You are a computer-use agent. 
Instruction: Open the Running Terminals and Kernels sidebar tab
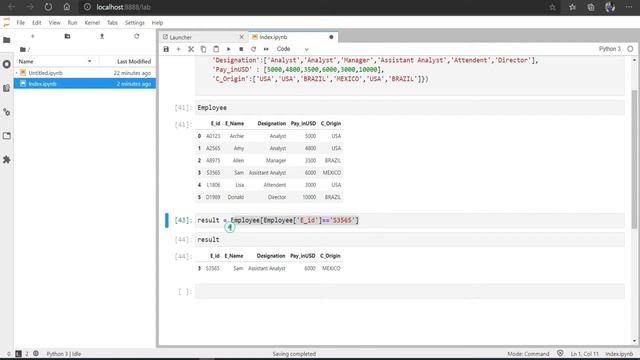coord(7,64)
